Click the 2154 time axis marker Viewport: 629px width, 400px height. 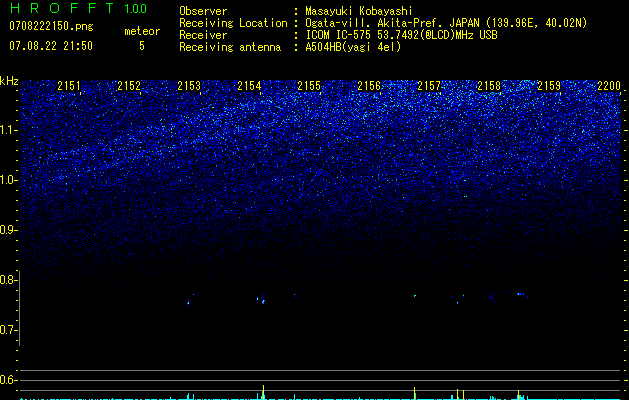click(249, 86)
